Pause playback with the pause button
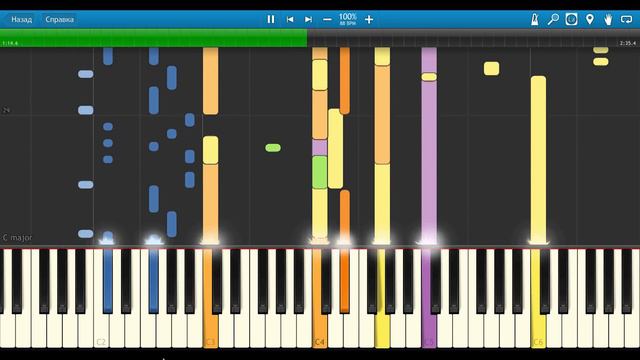Screen dimensions: 640x360 point(271,19)
